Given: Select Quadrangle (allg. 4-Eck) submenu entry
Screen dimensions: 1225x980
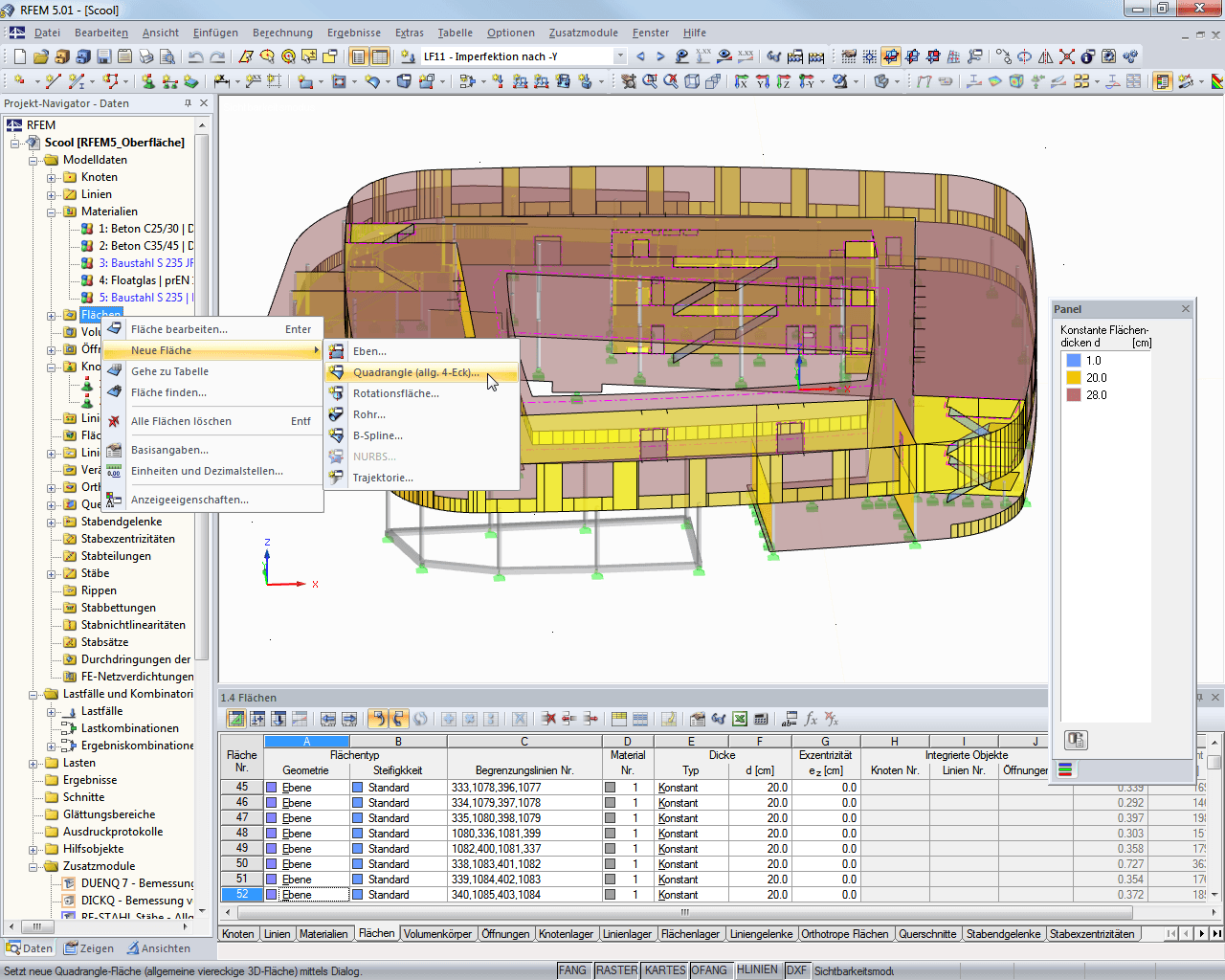Looking at the screenshot, I should [x=415, y=373].
